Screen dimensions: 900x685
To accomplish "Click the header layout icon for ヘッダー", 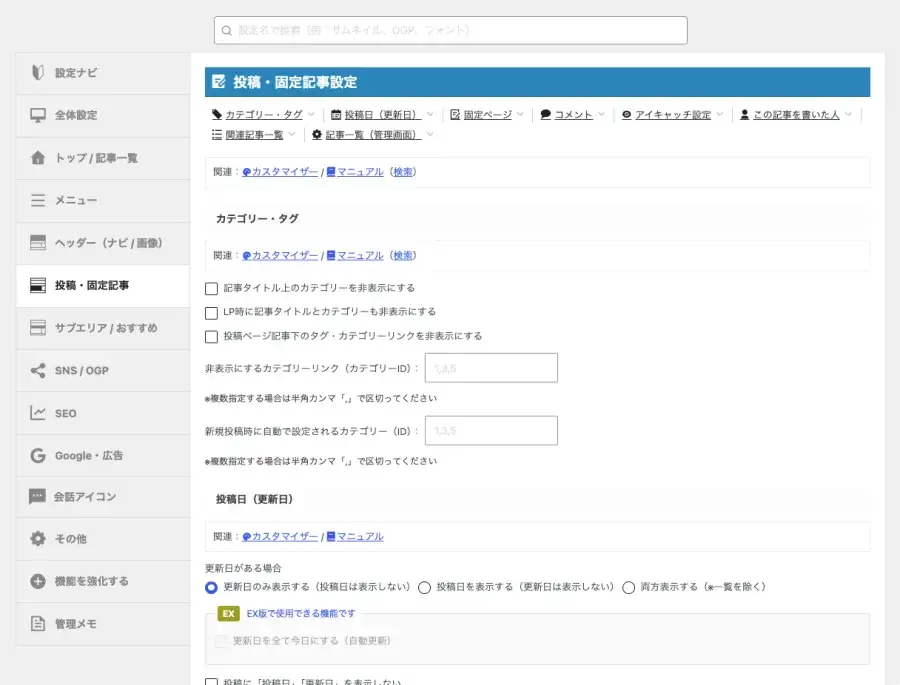I will click(x=38, y=242).
